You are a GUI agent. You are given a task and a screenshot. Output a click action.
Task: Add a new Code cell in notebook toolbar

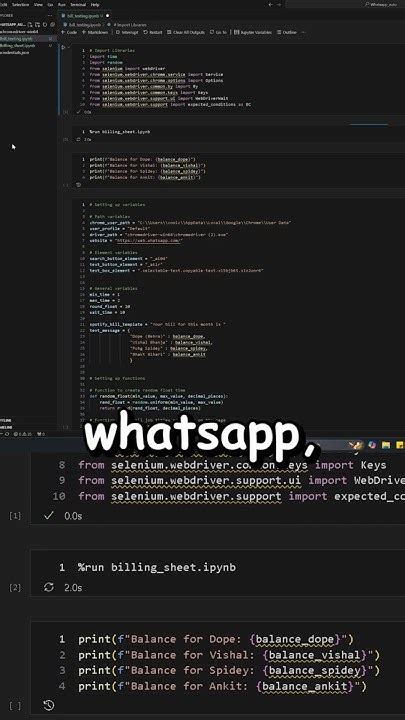69,32
